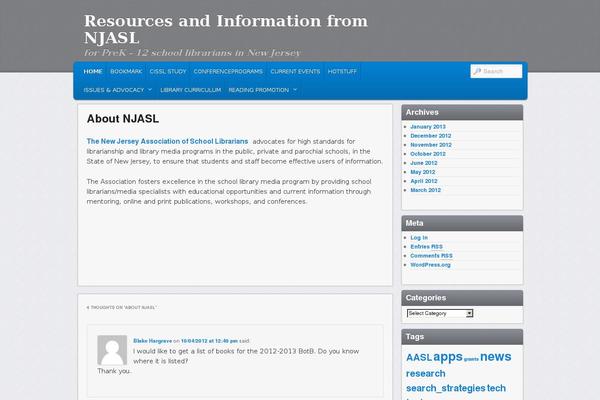Follow the New Jersey Association of School Librarians link
Image resolution: width=600 pixels, height=400 pixels.
pos(167,141)
